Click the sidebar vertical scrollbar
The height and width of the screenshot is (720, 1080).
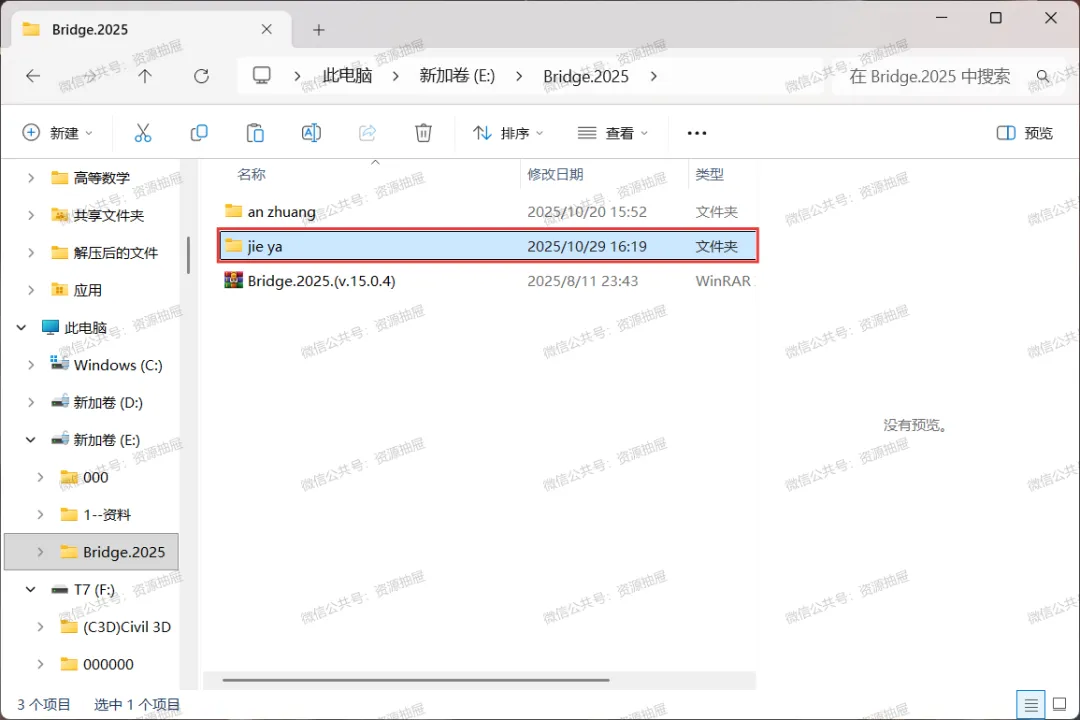coord(188,255)
